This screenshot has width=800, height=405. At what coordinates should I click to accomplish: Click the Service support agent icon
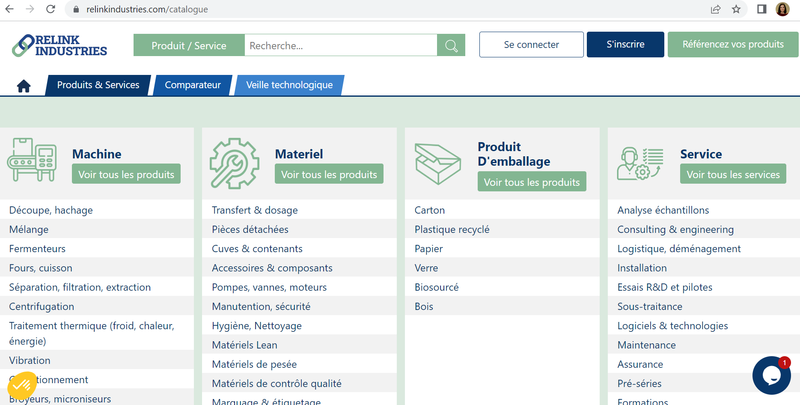(x=640, y=164)
